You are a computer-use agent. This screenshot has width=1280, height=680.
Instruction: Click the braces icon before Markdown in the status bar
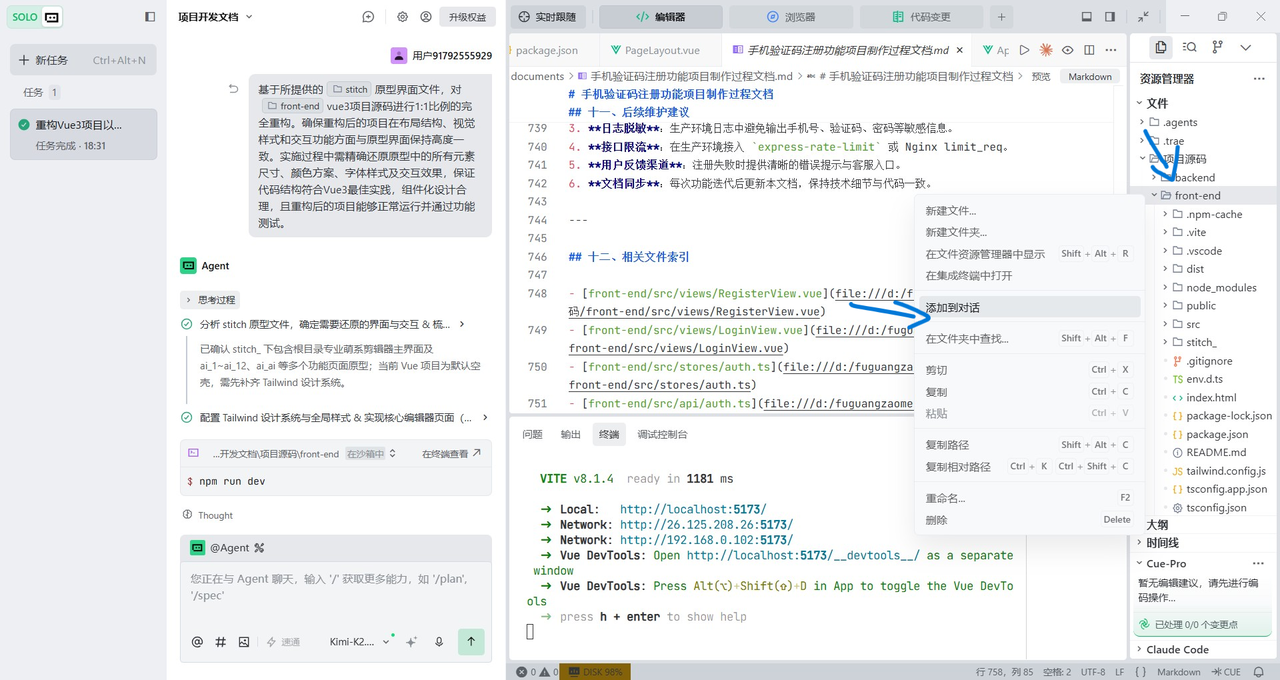[x=1141, y=672]
